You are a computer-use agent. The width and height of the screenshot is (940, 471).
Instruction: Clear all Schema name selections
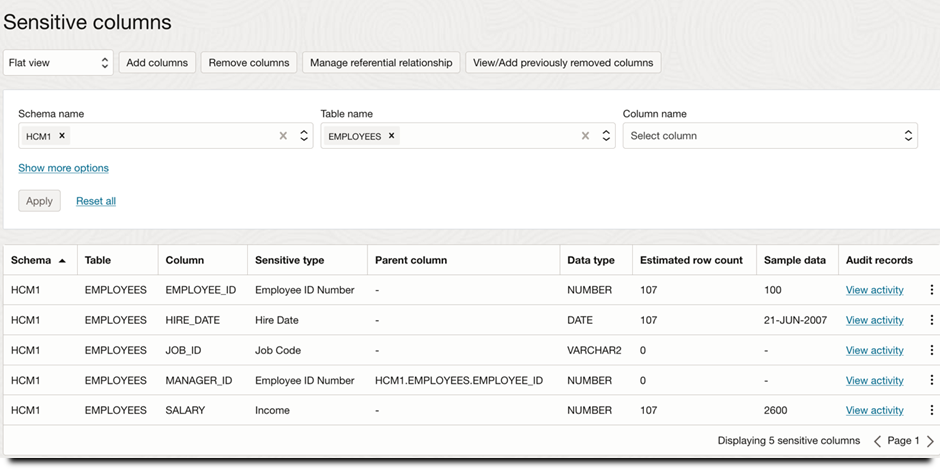pyautogui.click(x=284, y=136)
